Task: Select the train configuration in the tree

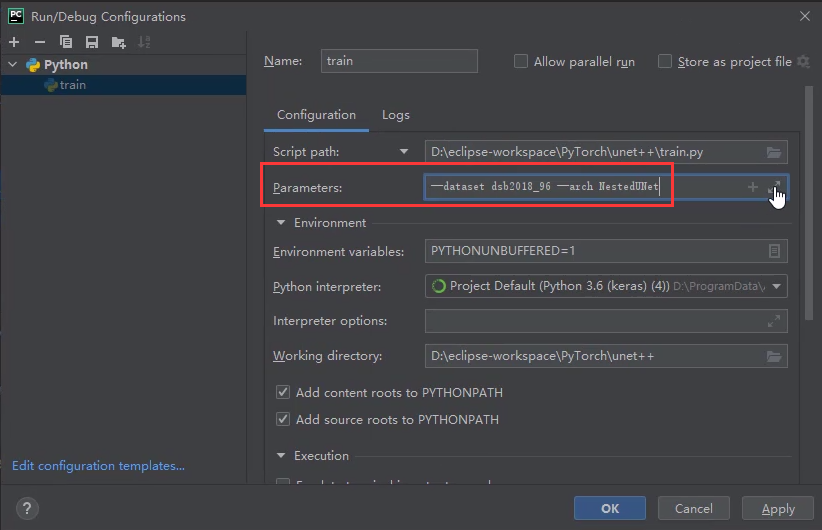Action: pyautogui.click(x=124, y=85)
